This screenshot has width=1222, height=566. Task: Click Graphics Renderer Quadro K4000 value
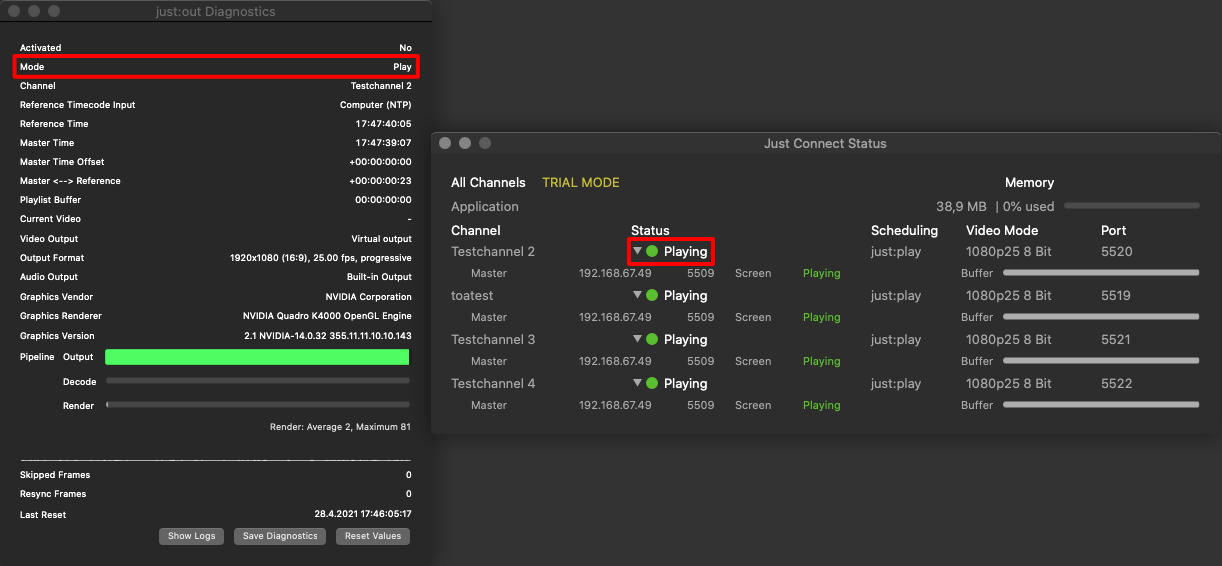(x=327, y=316)
